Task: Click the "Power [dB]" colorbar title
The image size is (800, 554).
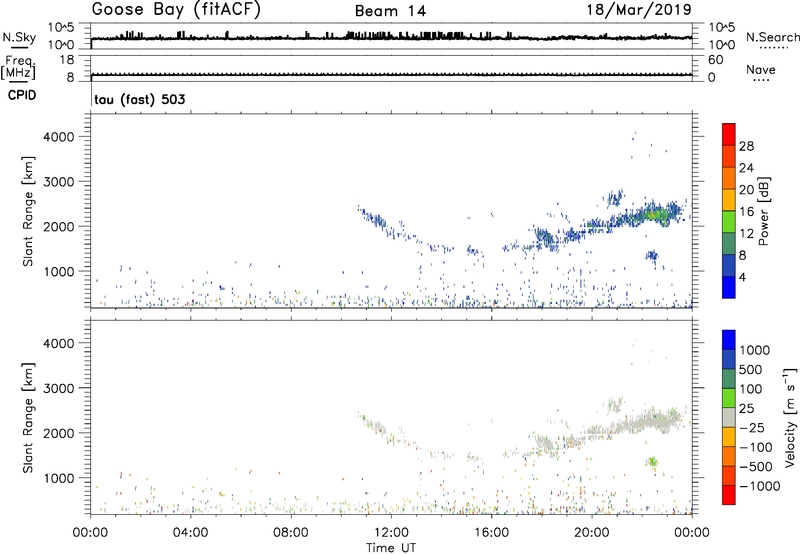Action: [x=764, y=211]
